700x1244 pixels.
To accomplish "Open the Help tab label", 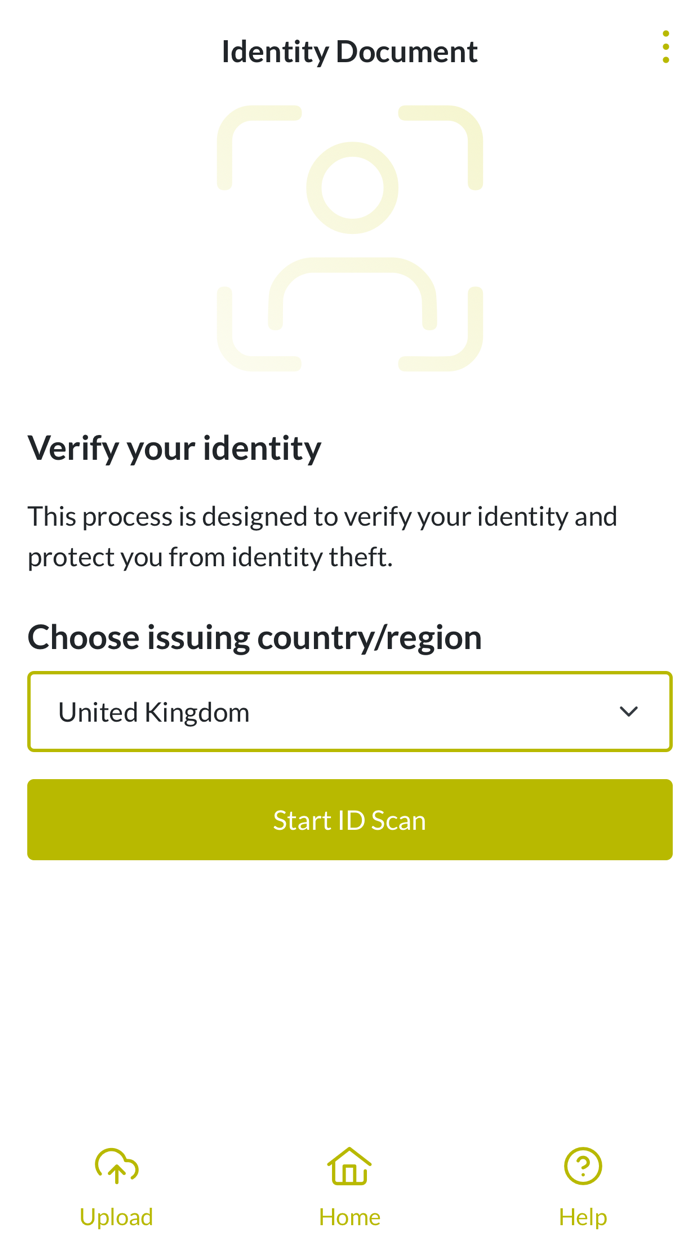I will pyautogui.click(x=582, y=1217).
